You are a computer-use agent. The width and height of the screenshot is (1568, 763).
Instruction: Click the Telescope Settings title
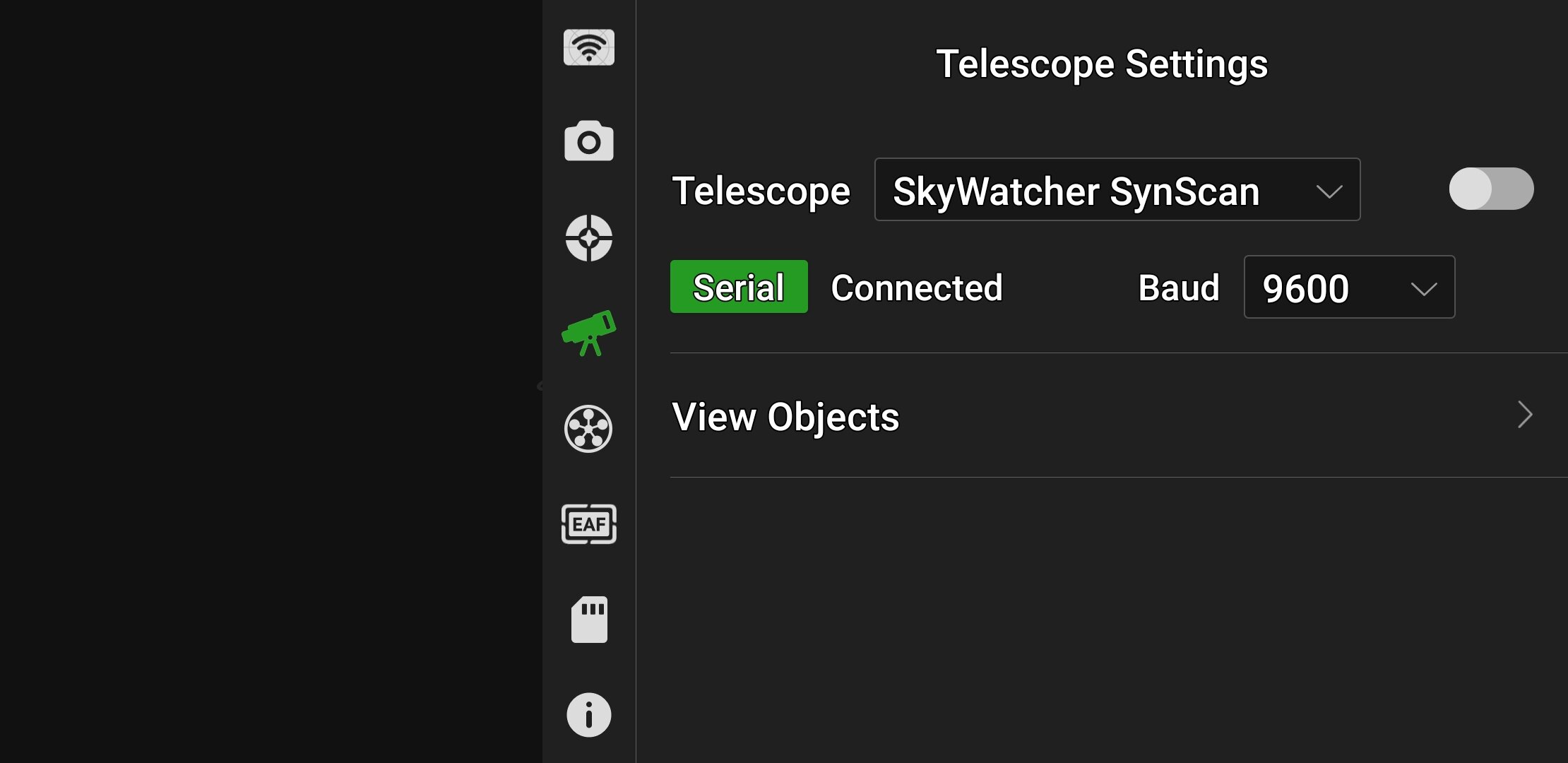pos(1101,64)
